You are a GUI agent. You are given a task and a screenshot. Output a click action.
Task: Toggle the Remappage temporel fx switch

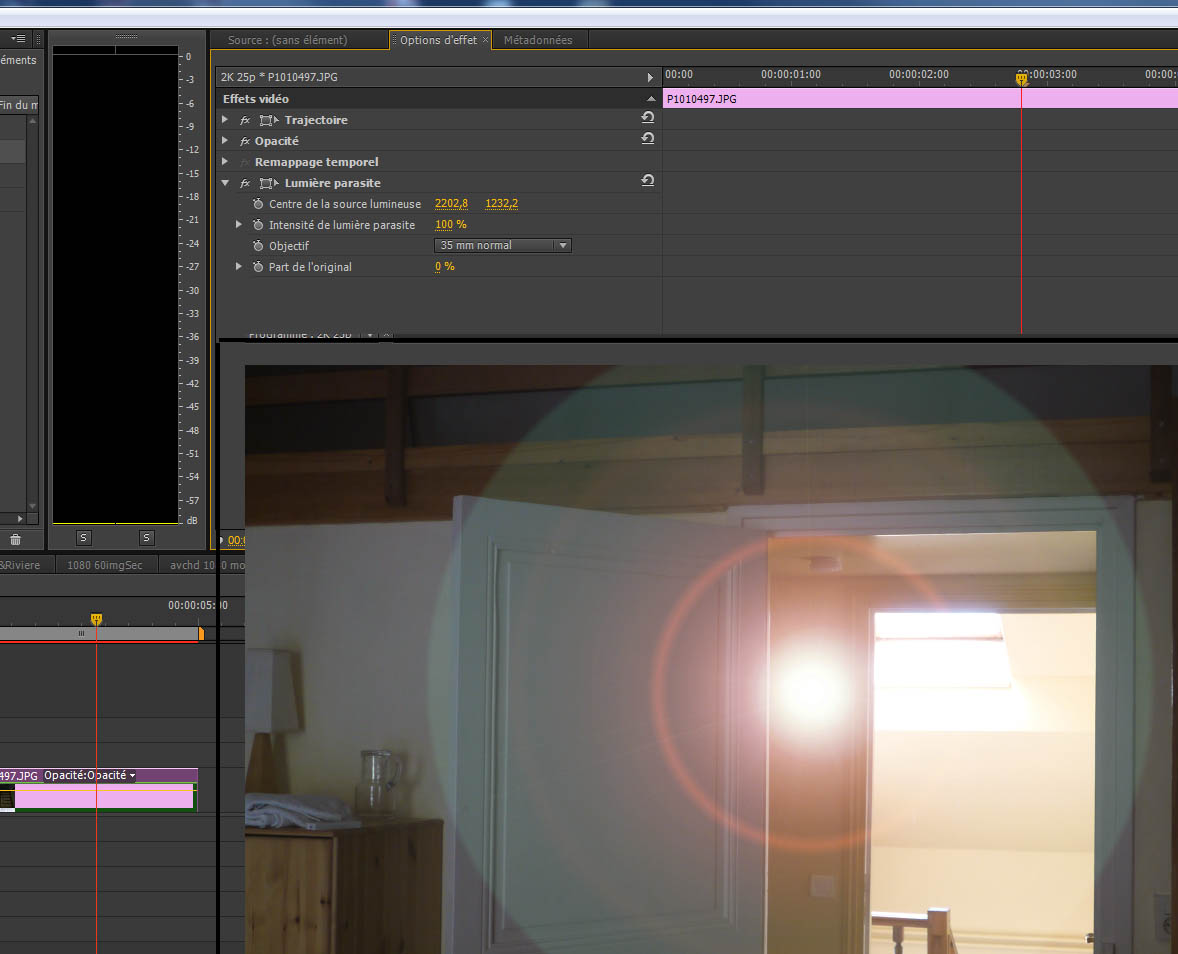(x=245, y=162)
